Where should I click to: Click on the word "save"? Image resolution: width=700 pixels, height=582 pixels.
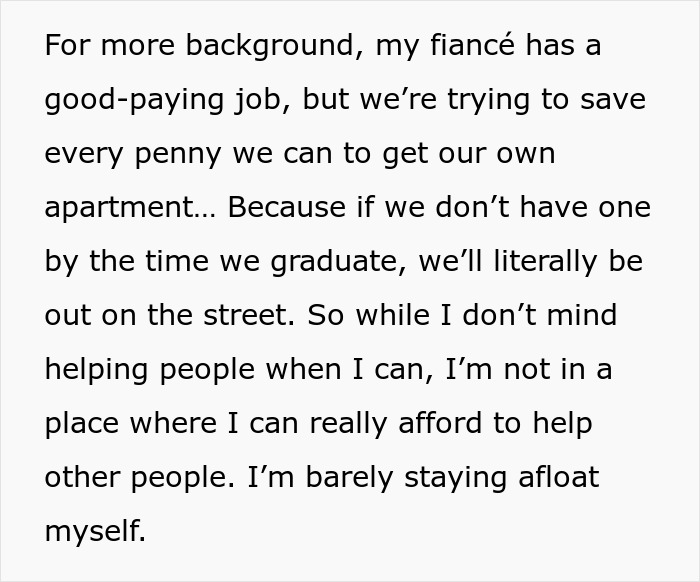(x=609, y=101)
